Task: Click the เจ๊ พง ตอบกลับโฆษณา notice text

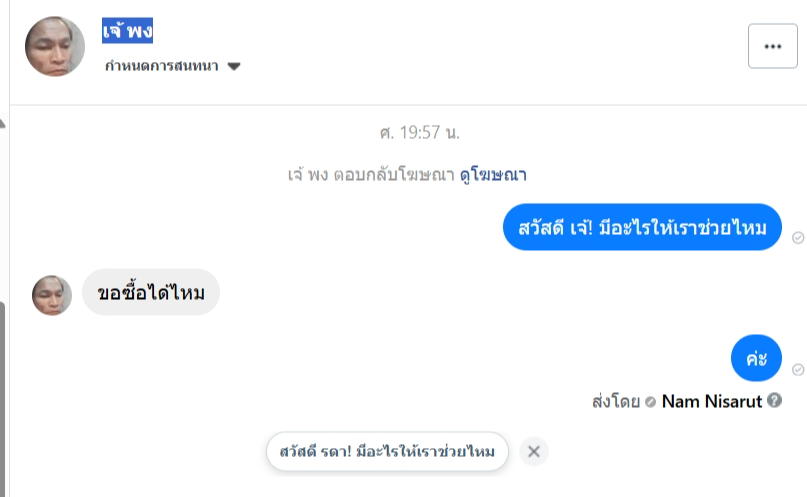Action: [370, 174]
